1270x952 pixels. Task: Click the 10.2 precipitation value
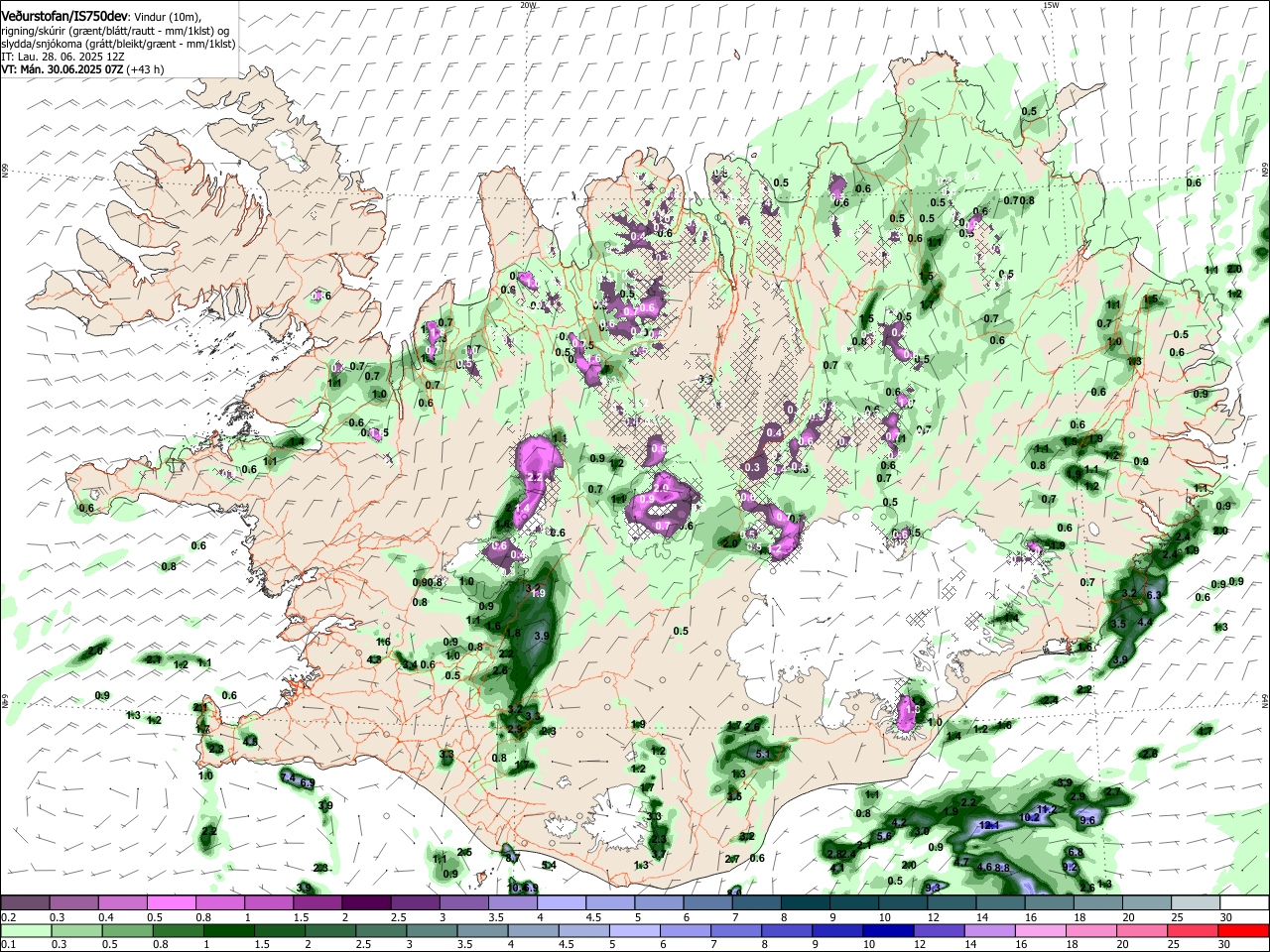point(1030,818)
